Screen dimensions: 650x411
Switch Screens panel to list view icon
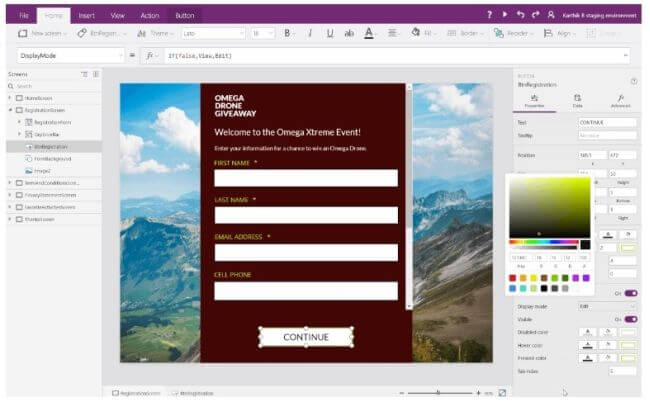point(85,74)
